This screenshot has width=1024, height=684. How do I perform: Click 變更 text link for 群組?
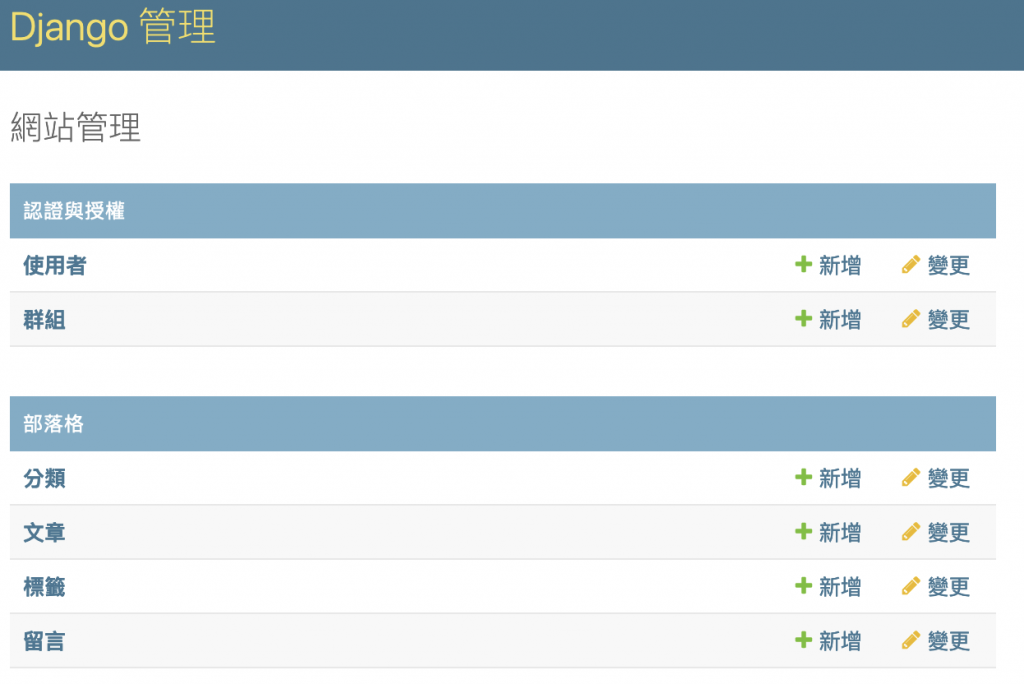point(948,319)
